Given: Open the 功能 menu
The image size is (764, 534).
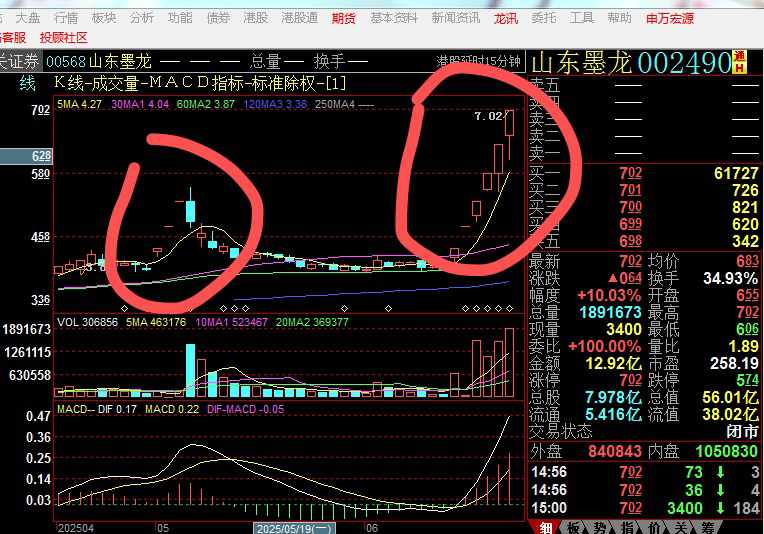Looking at the screenshot, I should (x=180, y=19).
